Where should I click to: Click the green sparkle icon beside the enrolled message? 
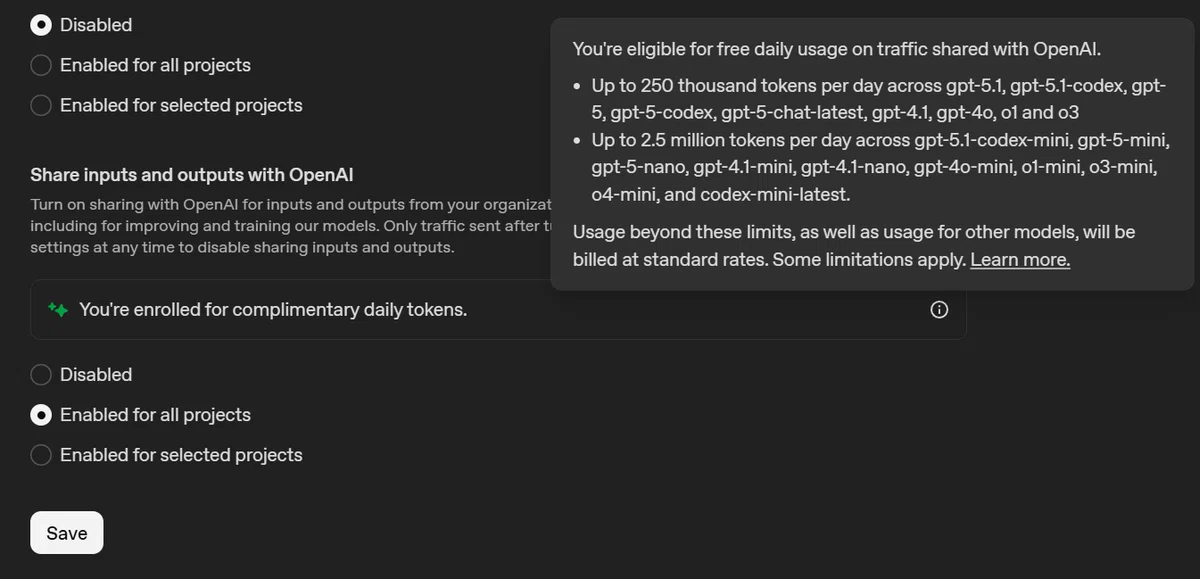(x=58, y=310)
